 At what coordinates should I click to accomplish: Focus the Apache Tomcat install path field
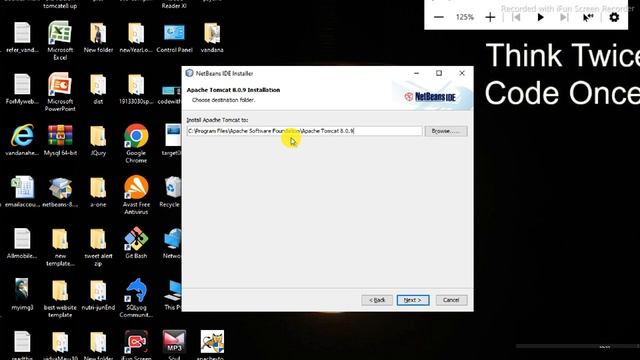[x=304, y=131]
